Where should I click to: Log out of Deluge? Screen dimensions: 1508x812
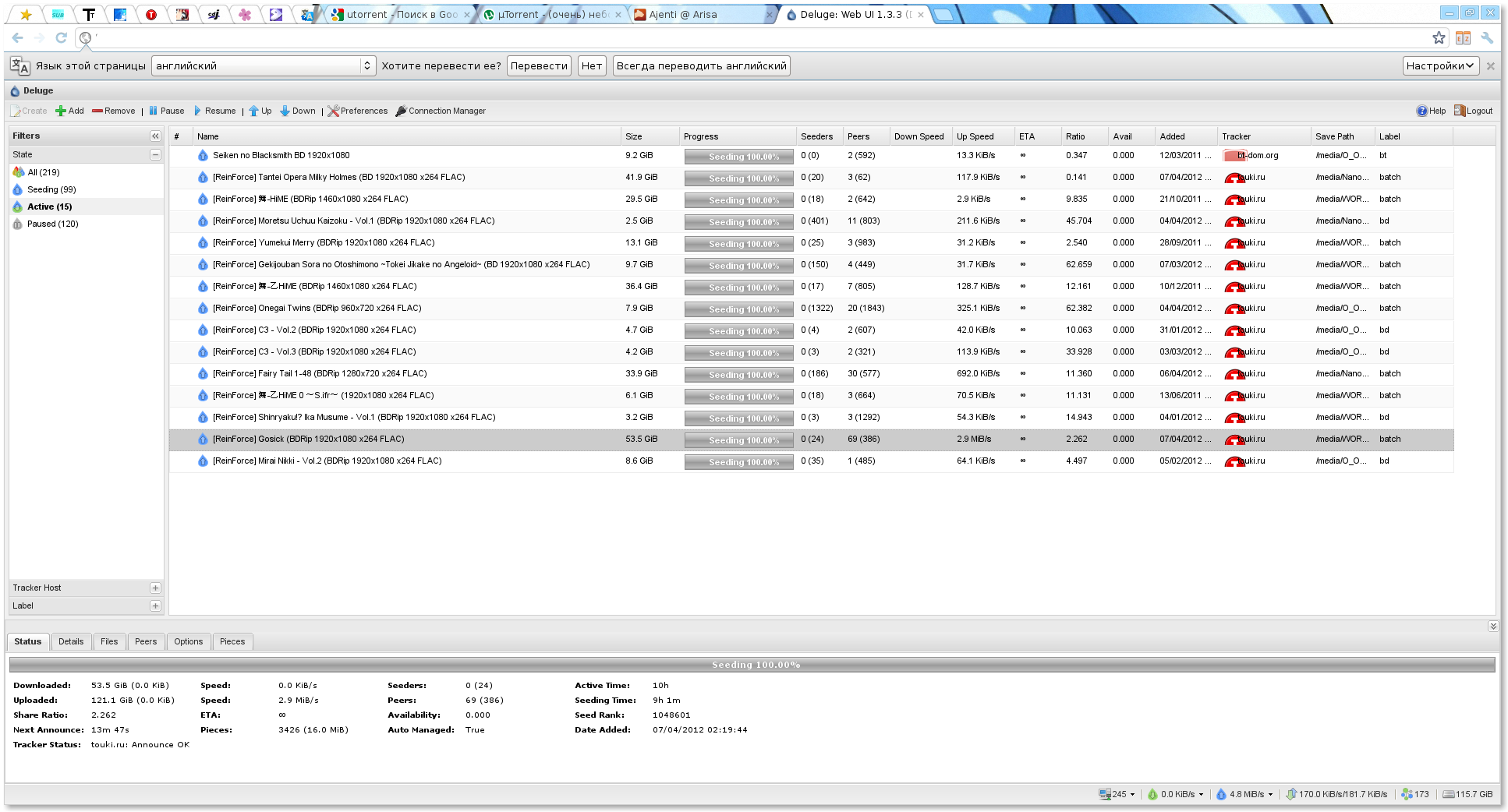(x=1473, y=111)
